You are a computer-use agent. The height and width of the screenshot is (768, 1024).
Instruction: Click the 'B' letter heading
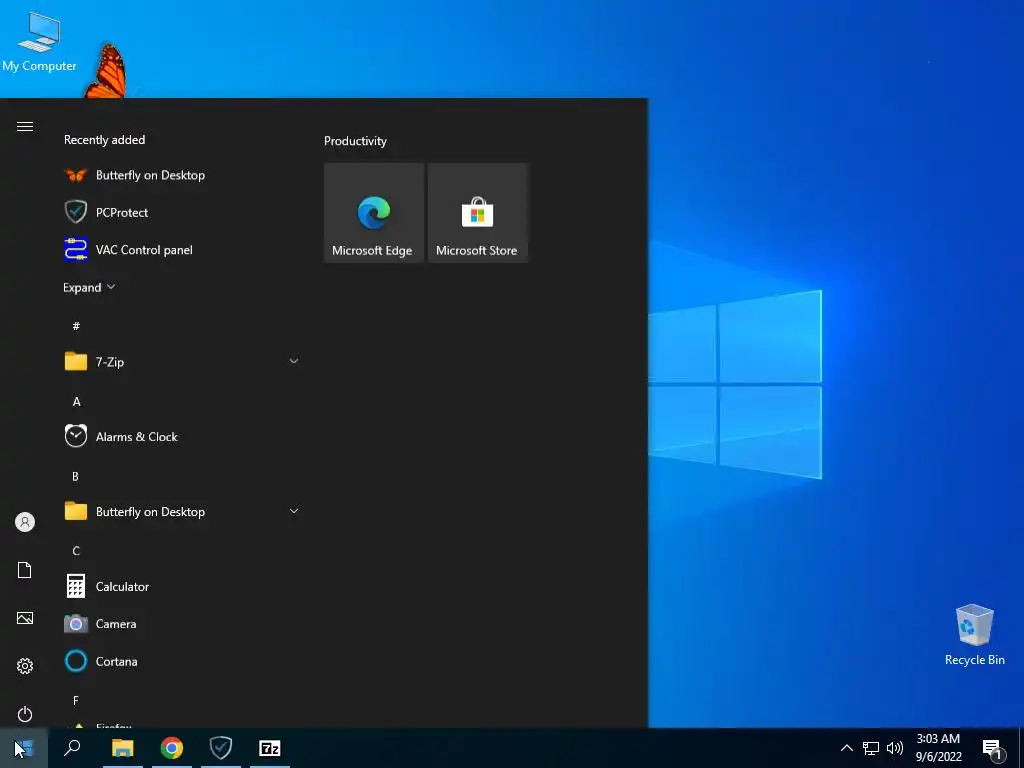tap(76, 477)
